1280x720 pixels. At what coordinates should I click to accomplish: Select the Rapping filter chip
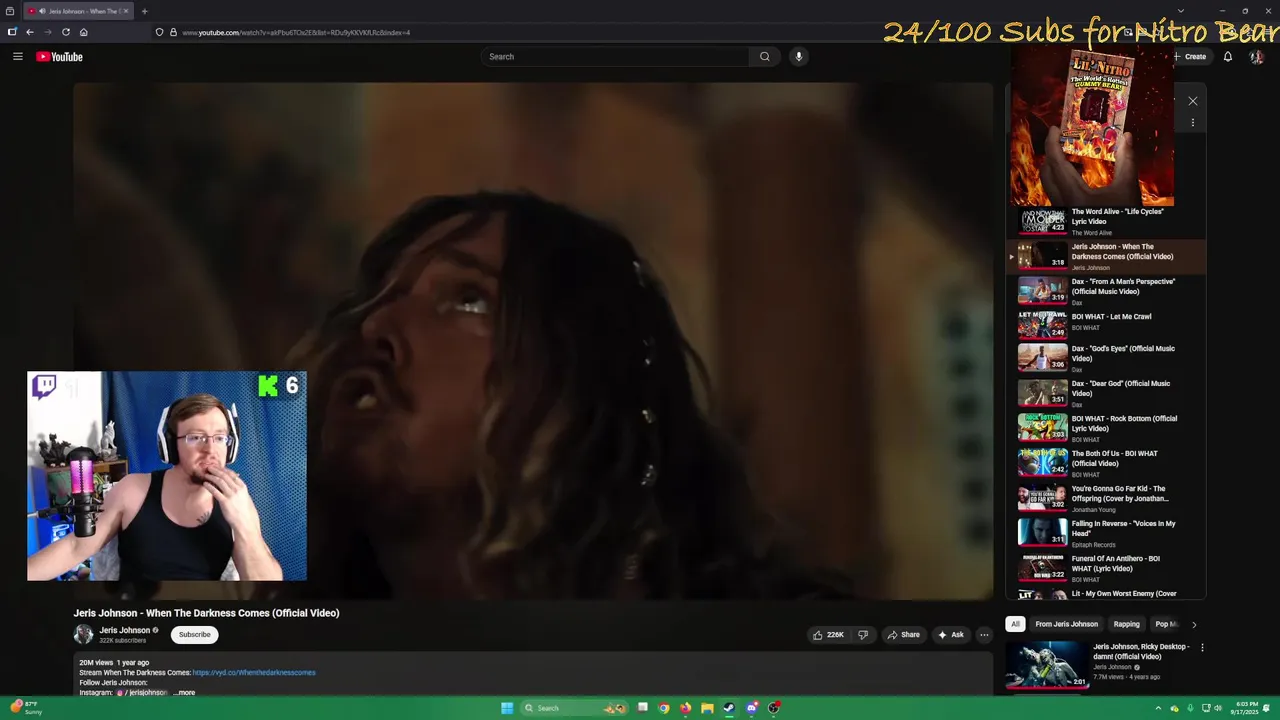tap(1126, 624)
